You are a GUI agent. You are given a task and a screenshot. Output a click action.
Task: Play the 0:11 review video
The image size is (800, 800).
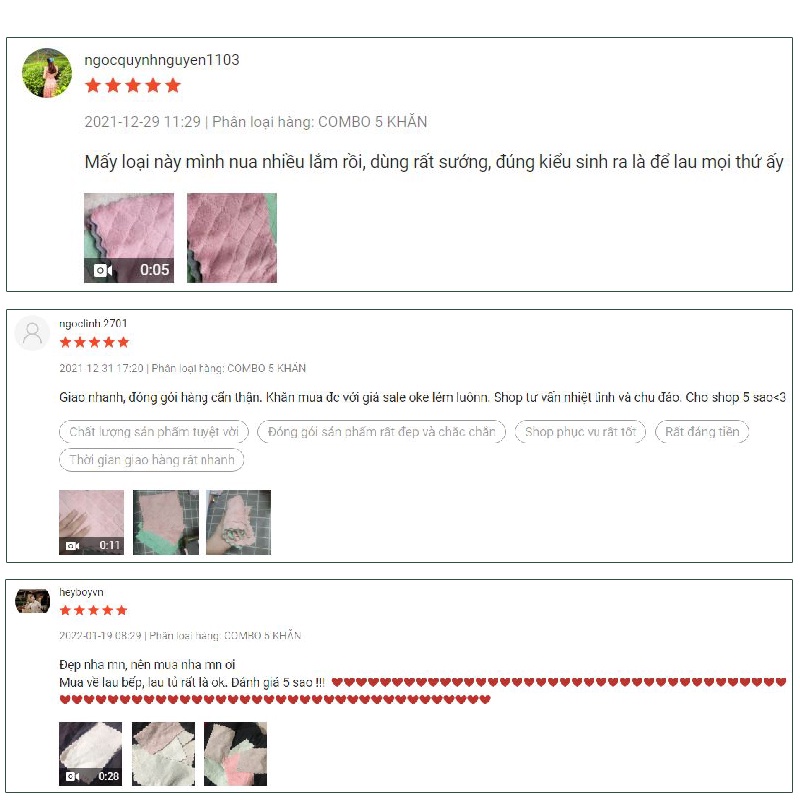91,522
